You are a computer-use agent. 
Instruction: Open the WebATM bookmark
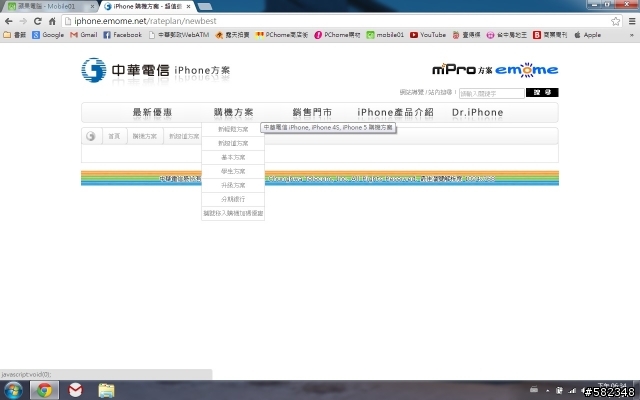(x=179, y=35)
